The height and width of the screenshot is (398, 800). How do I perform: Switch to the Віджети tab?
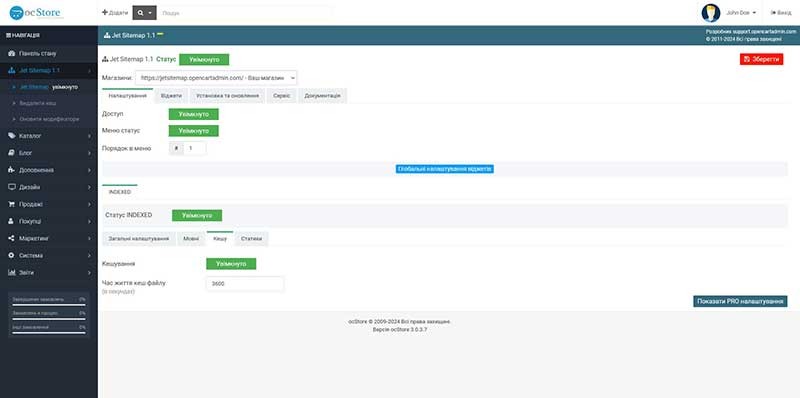point(171,96)
